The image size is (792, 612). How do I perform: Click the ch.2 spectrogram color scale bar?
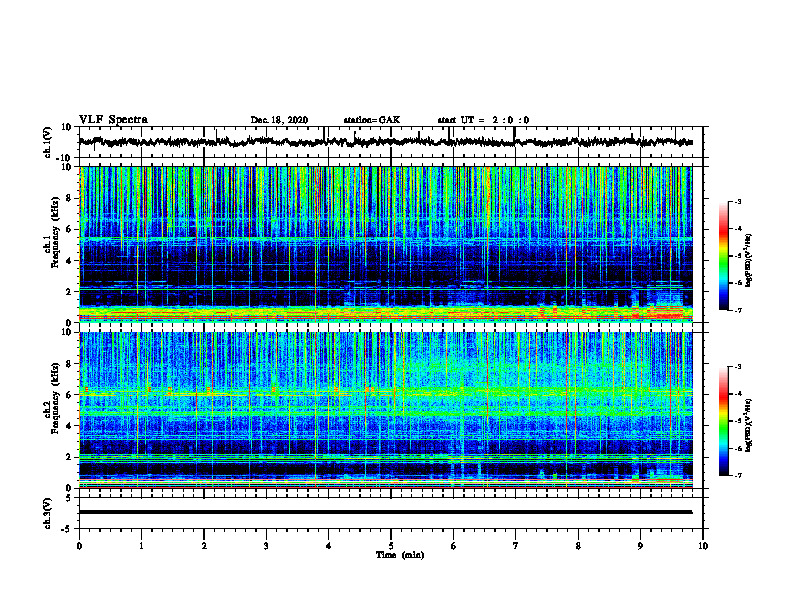[723, 421]
